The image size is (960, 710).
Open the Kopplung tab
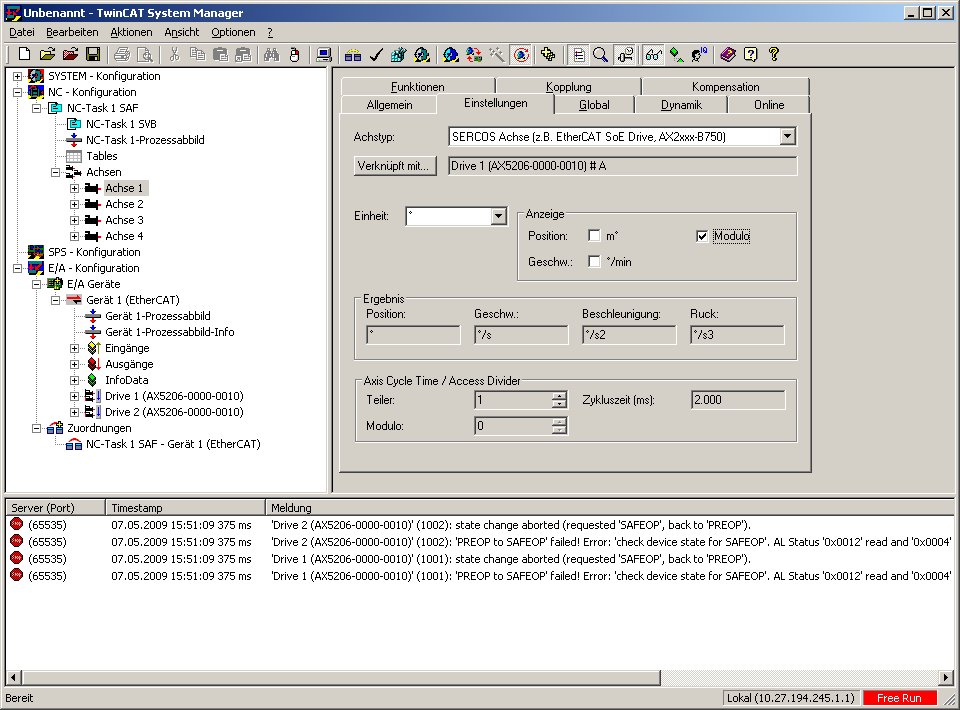[x=568, y=86]
